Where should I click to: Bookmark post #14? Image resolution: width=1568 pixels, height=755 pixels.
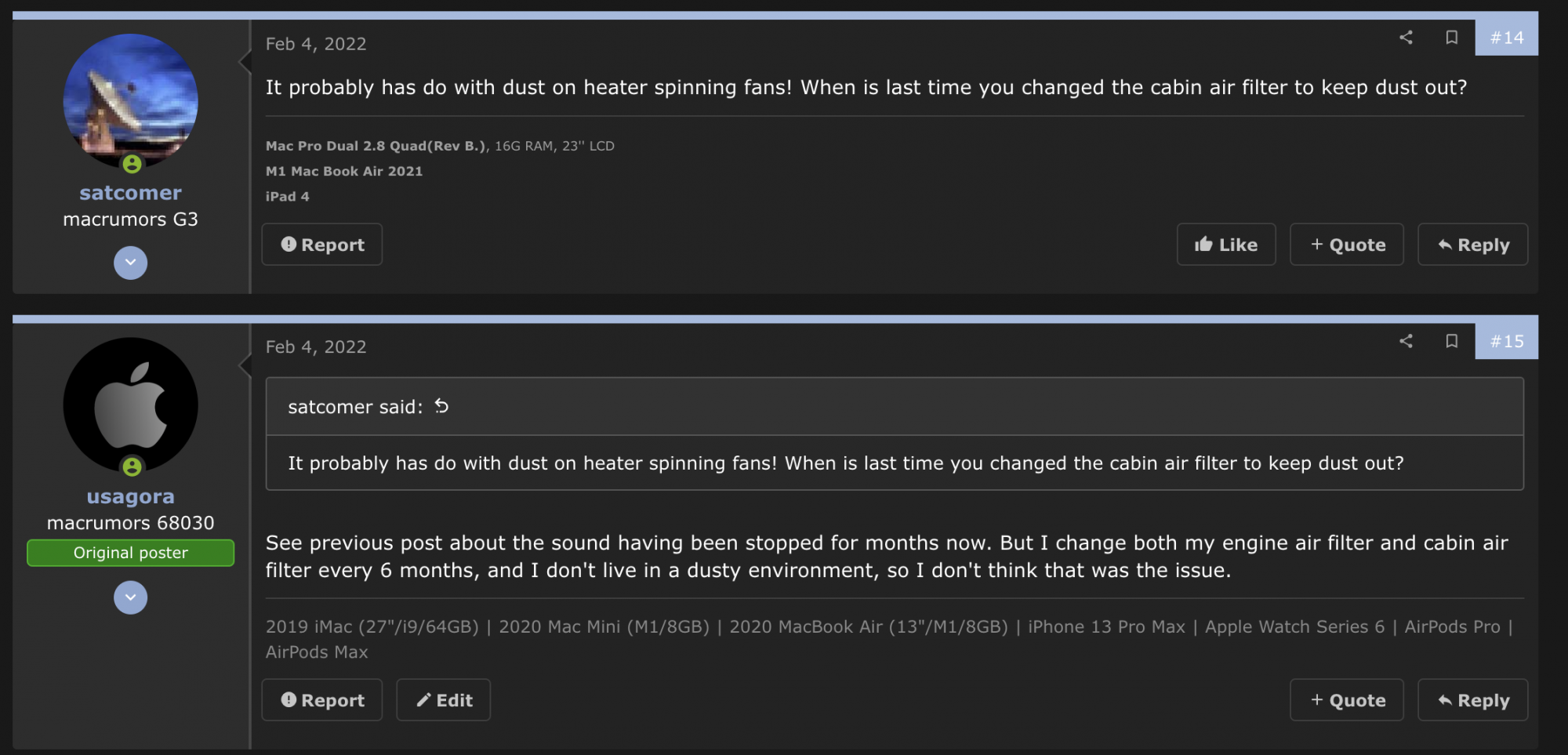point(1451,37)
